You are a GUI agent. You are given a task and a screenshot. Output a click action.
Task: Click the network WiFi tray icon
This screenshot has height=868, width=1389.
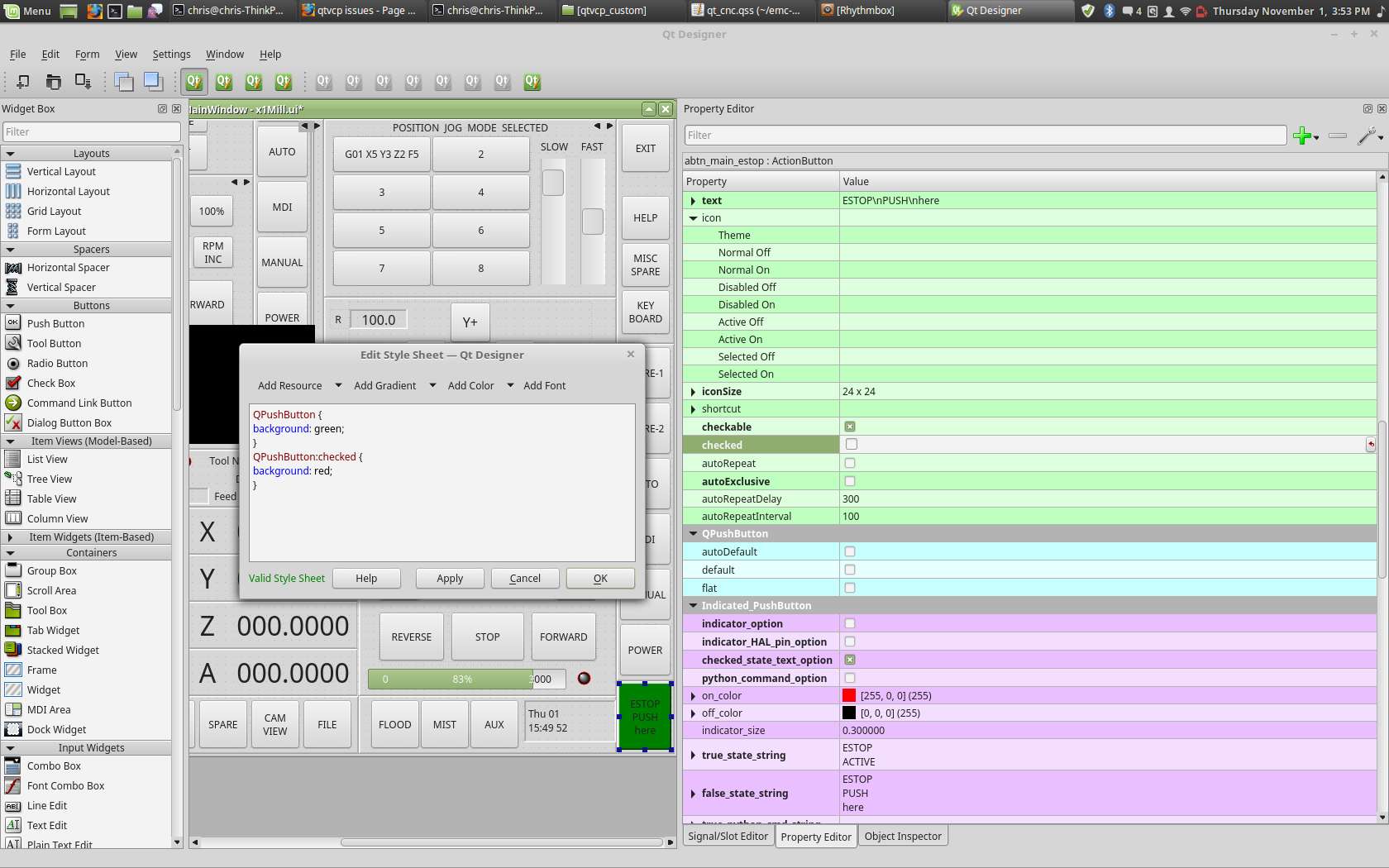[1185, 11]
